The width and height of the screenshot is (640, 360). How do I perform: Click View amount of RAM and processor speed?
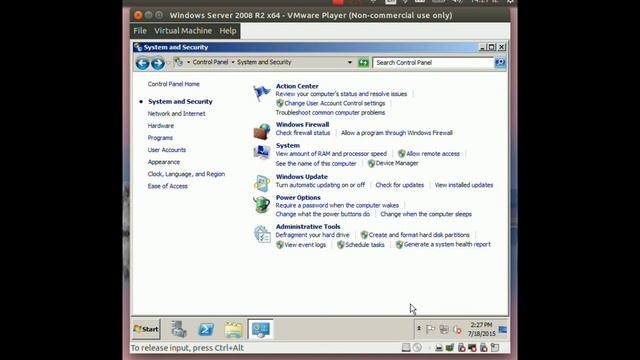(331, 154)
